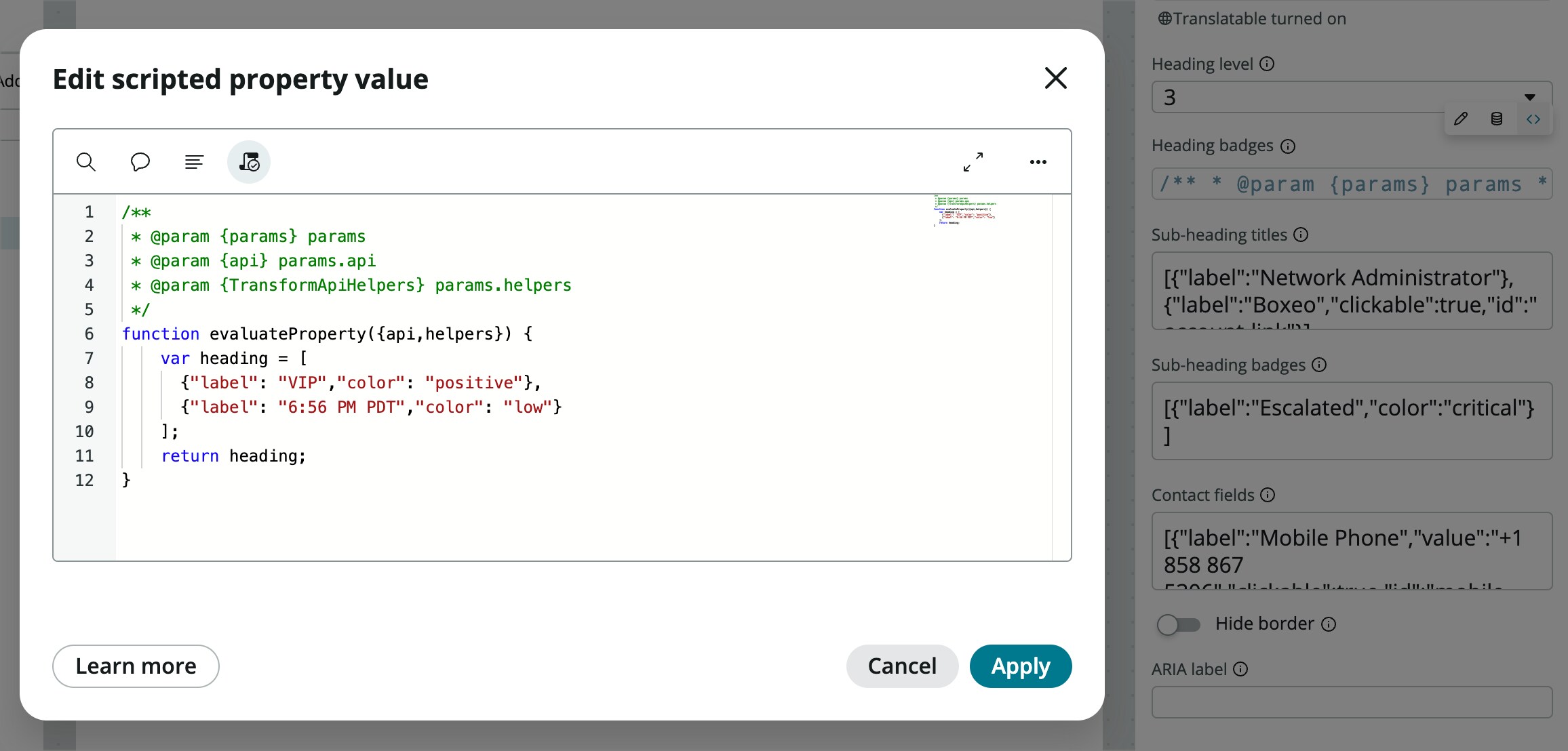The image size is (1568, 751).
Task: Click the Sub-heading badges field
Action: 1352,421
